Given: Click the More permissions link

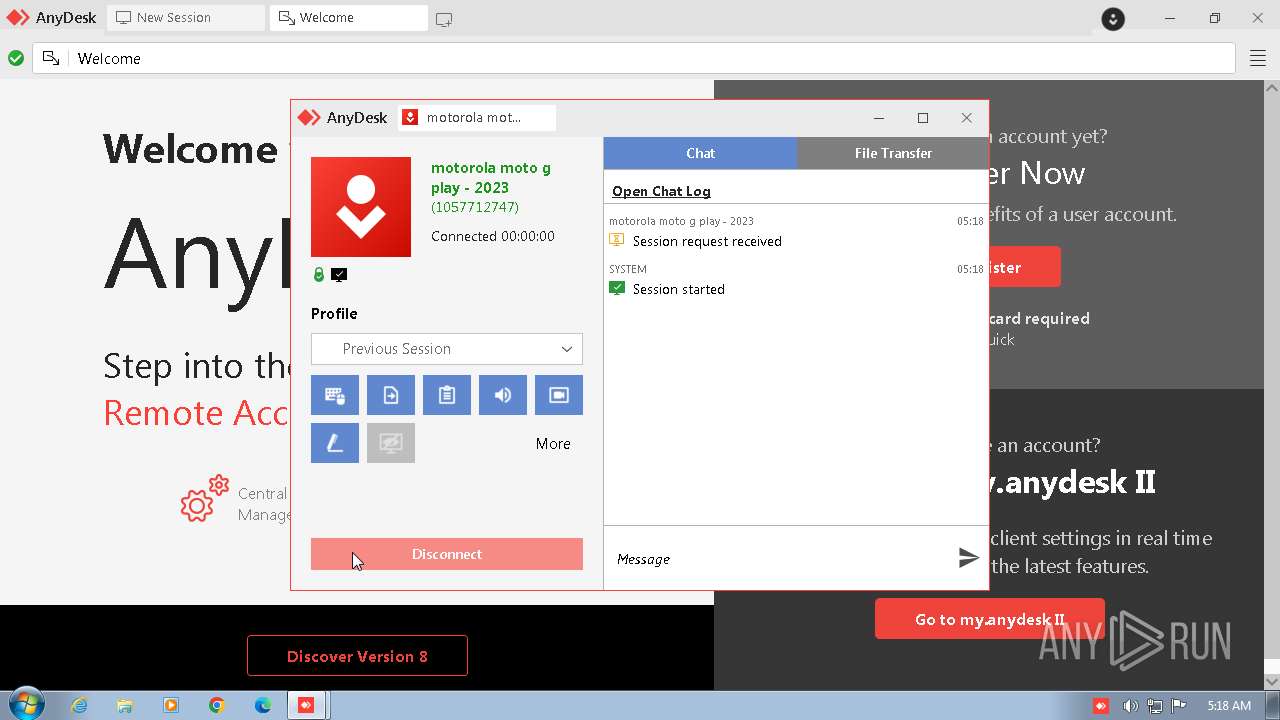Looking at the screenshot, I should (553, 444).
